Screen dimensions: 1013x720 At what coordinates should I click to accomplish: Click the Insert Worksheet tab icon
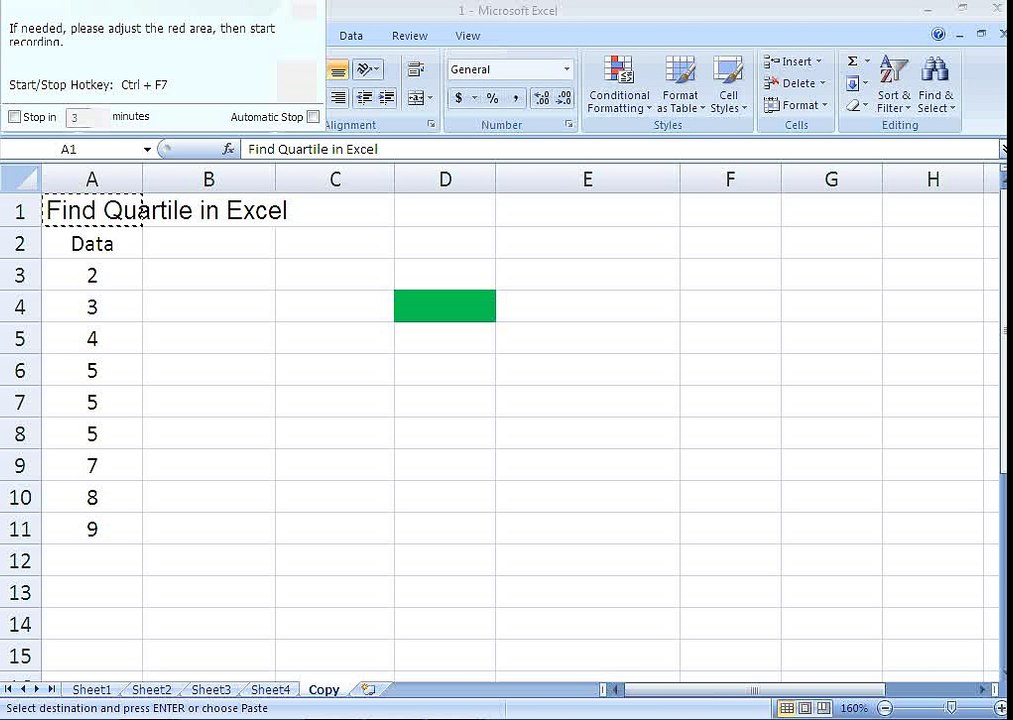click(x=368, y=689)
